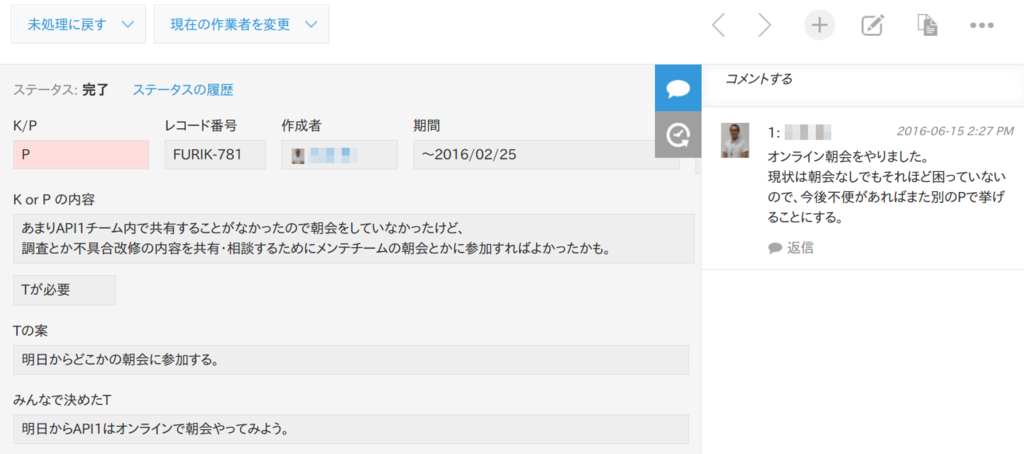Duplicate the record with copy icon
The image size is (1024, 454).
click(x=927, y=25)
